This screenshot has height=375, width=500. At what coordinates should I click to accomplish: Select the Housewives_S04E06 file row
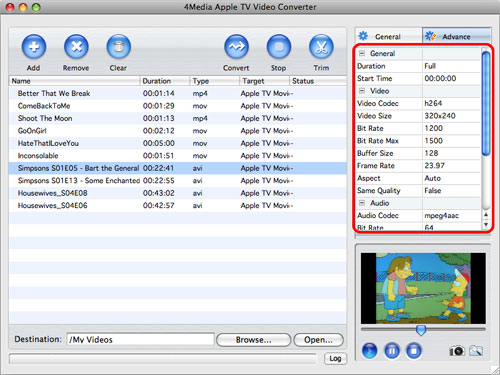pyautogui.click(x=177, y=206)
